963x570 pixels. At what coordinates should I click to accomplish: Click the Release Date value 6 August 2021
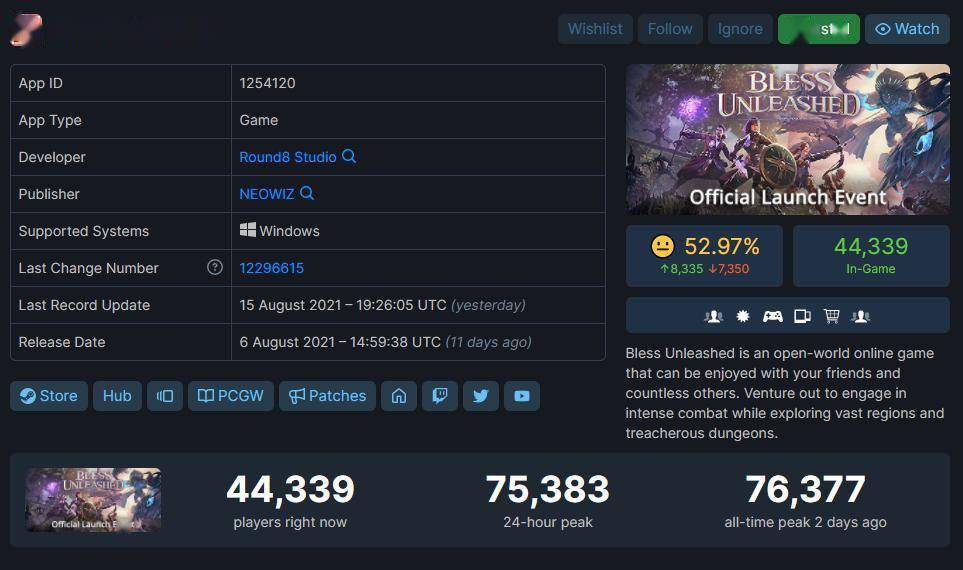coord(386,342)
